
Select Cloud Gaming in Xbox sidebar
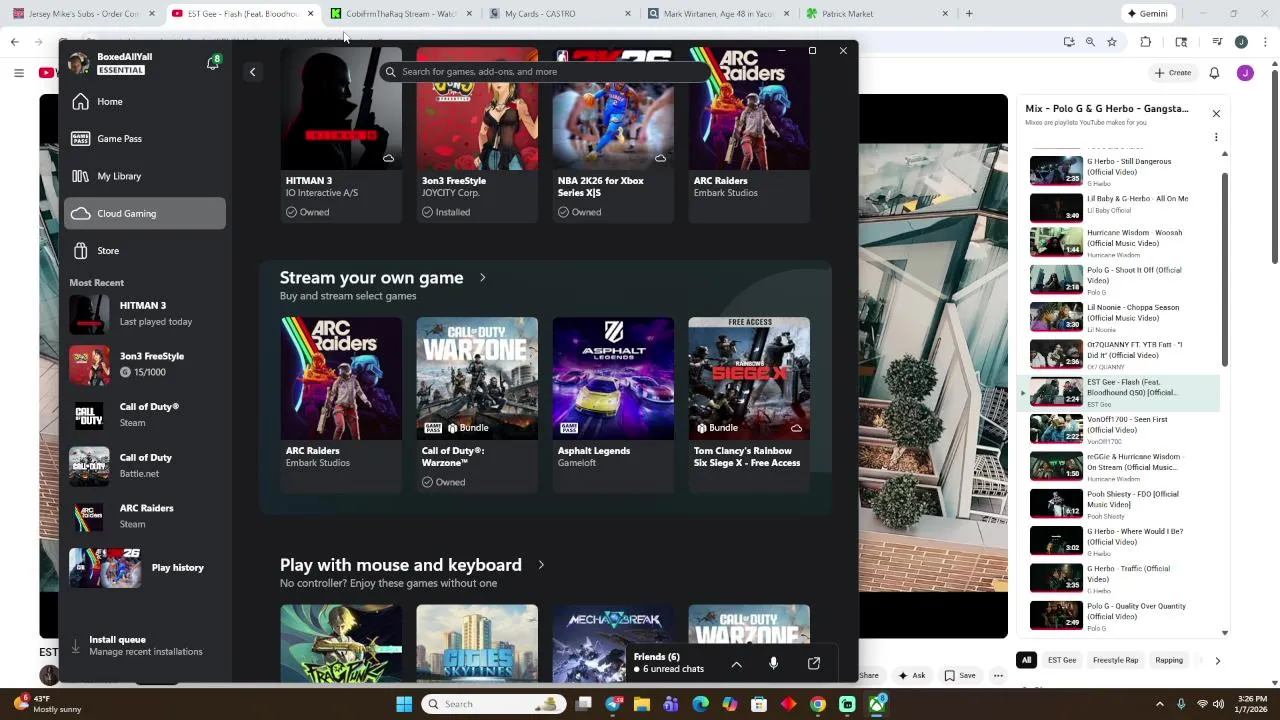click(x=145, y=213)
